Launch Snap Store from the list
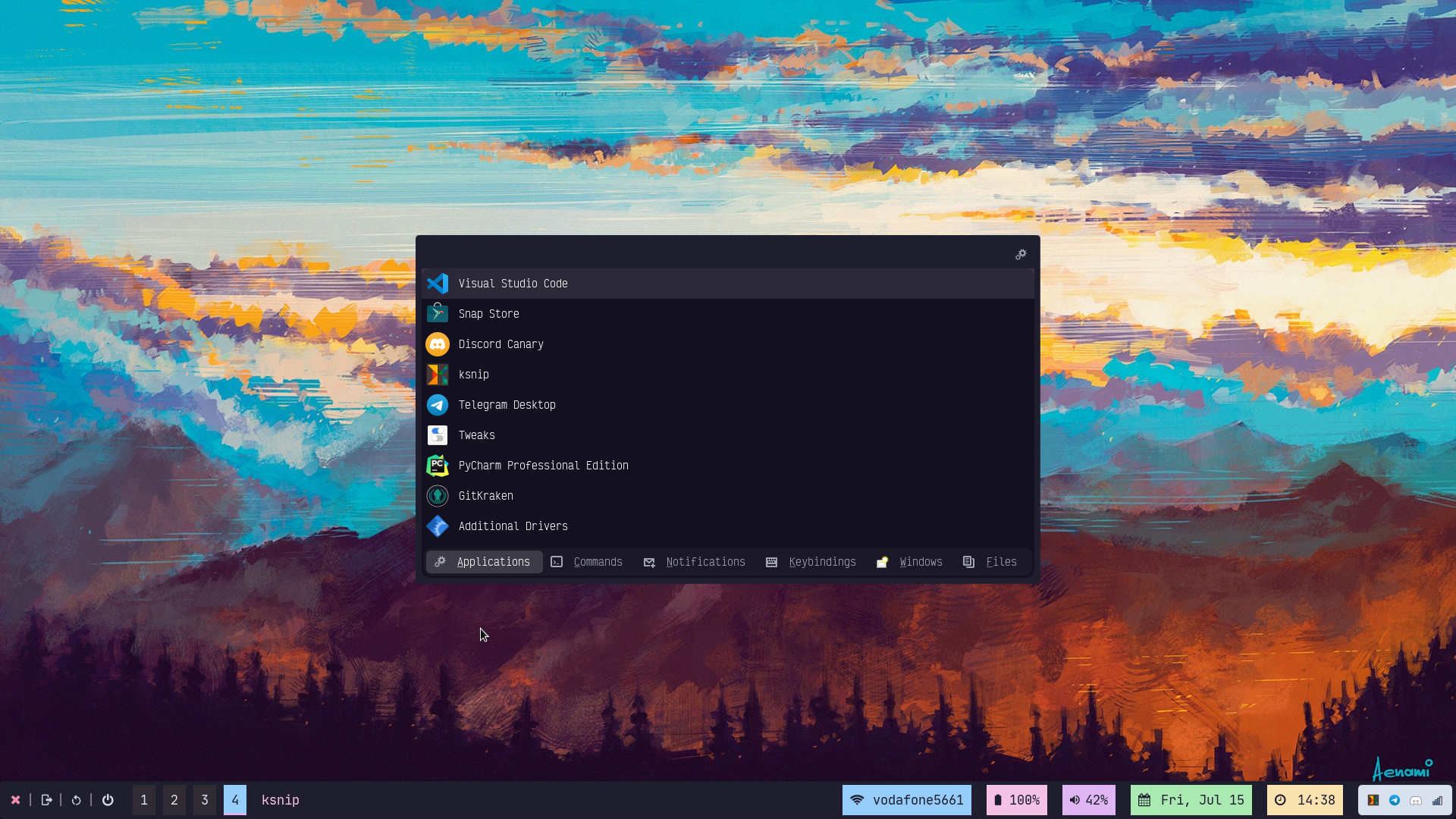 click(488, 314)
